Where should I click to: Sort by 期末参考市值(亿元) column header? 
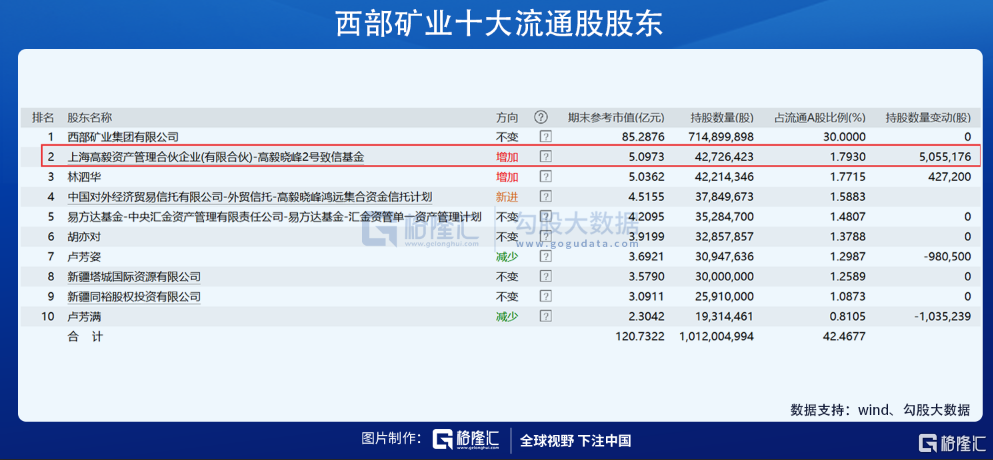coord(614,117)
